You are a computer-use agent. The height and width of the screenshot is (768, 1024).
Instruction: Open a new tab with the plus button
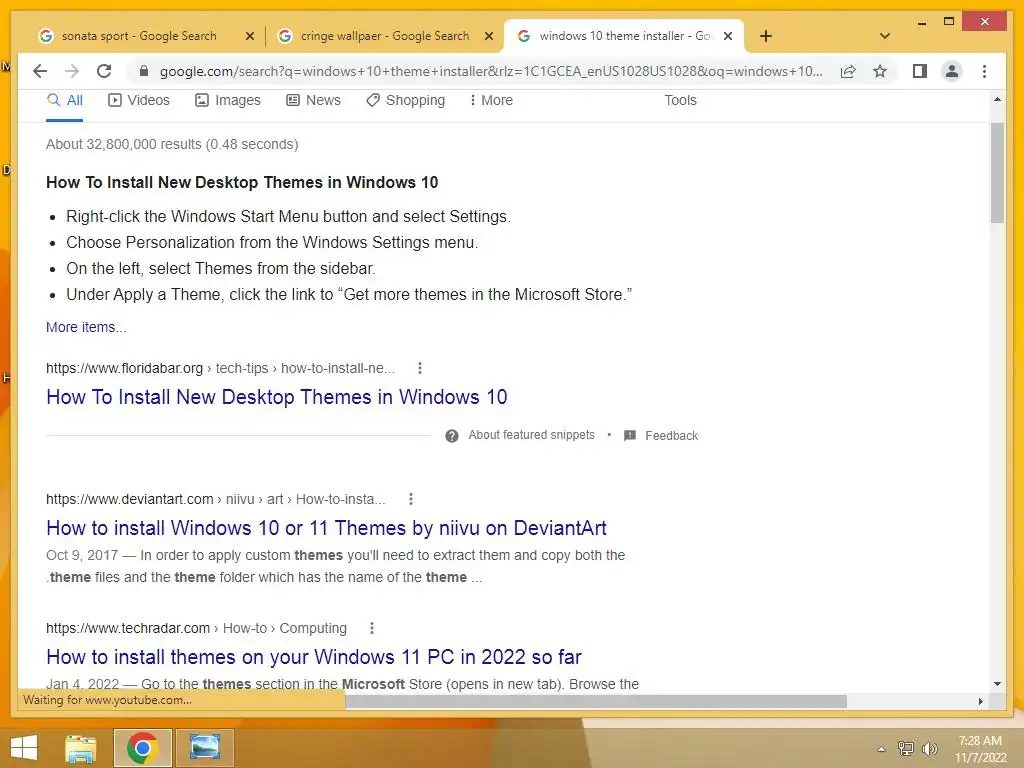(x=766, y=36)
